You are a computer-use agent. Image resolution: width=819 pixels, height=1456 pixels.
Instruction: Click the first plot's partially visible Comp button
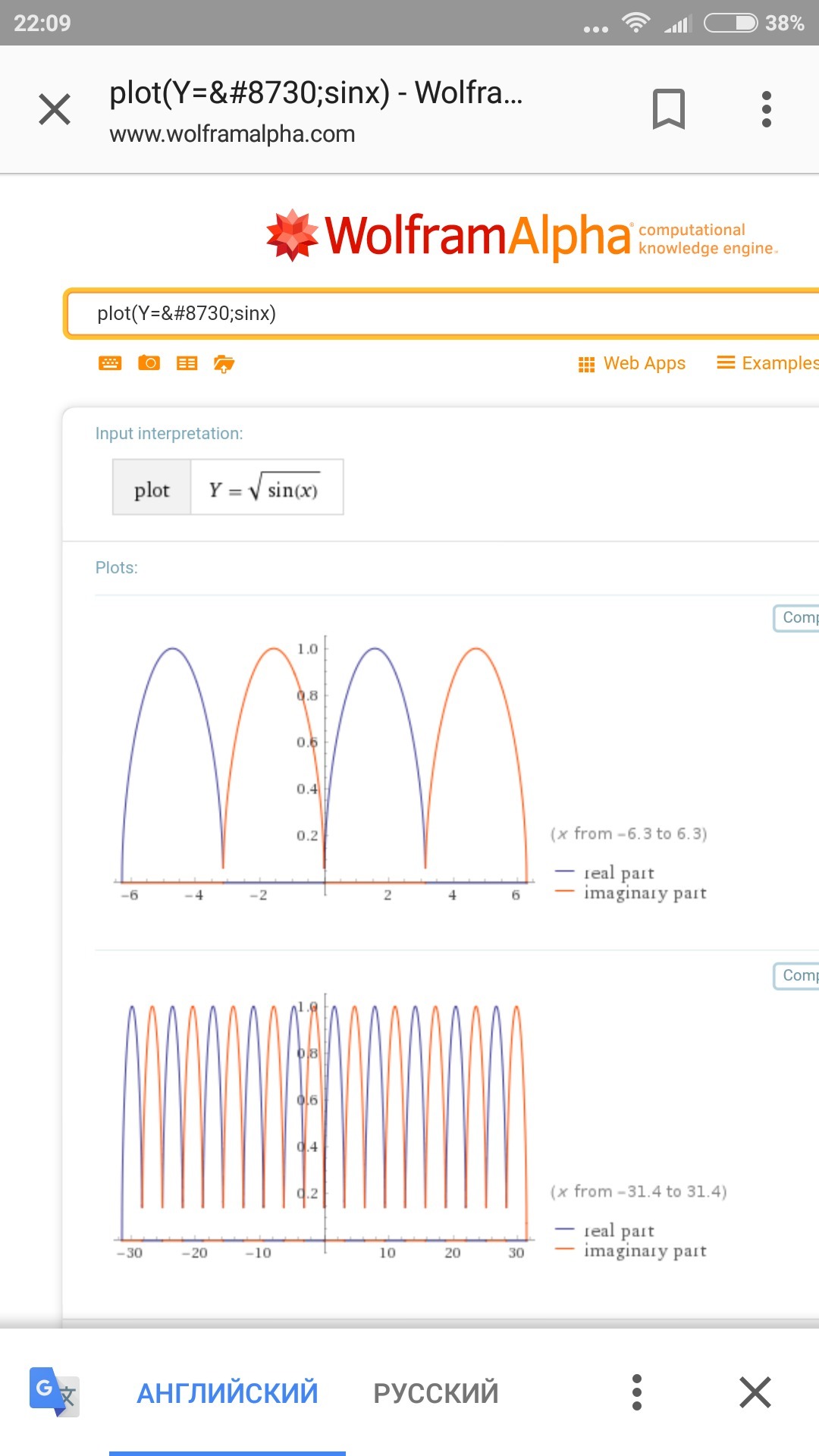click(x=796, y=618)
